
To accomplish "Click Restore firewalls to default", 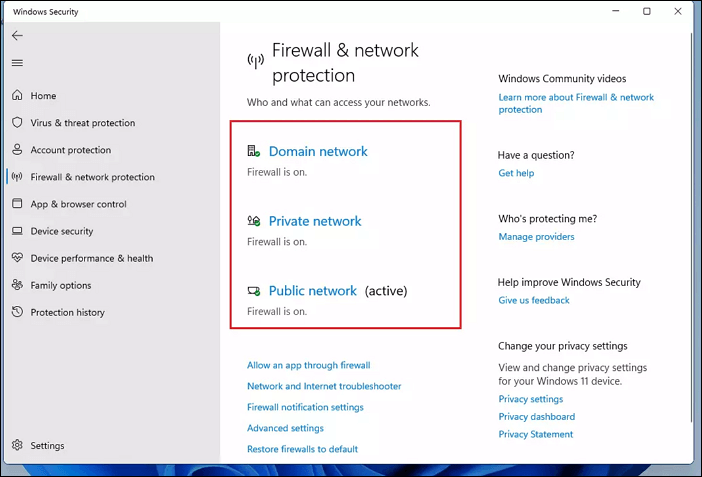I will [x=302, y=449].
